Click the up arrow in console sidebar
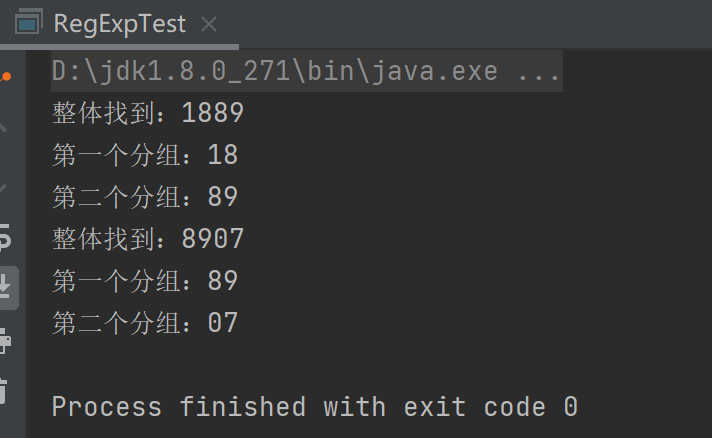712x438 pixels. click(5, 128)
